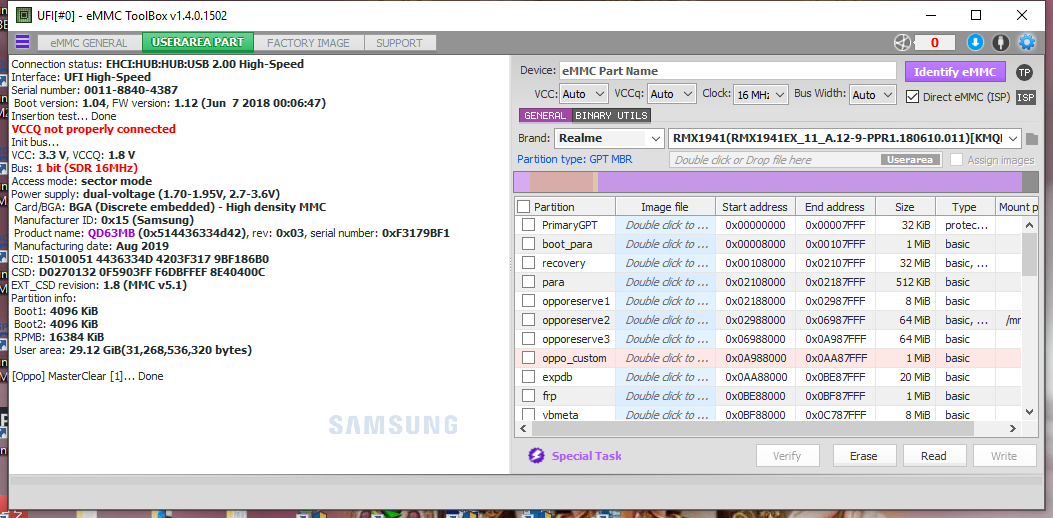
Task: Click the Erase button
Action: click(x=864, y=456)
